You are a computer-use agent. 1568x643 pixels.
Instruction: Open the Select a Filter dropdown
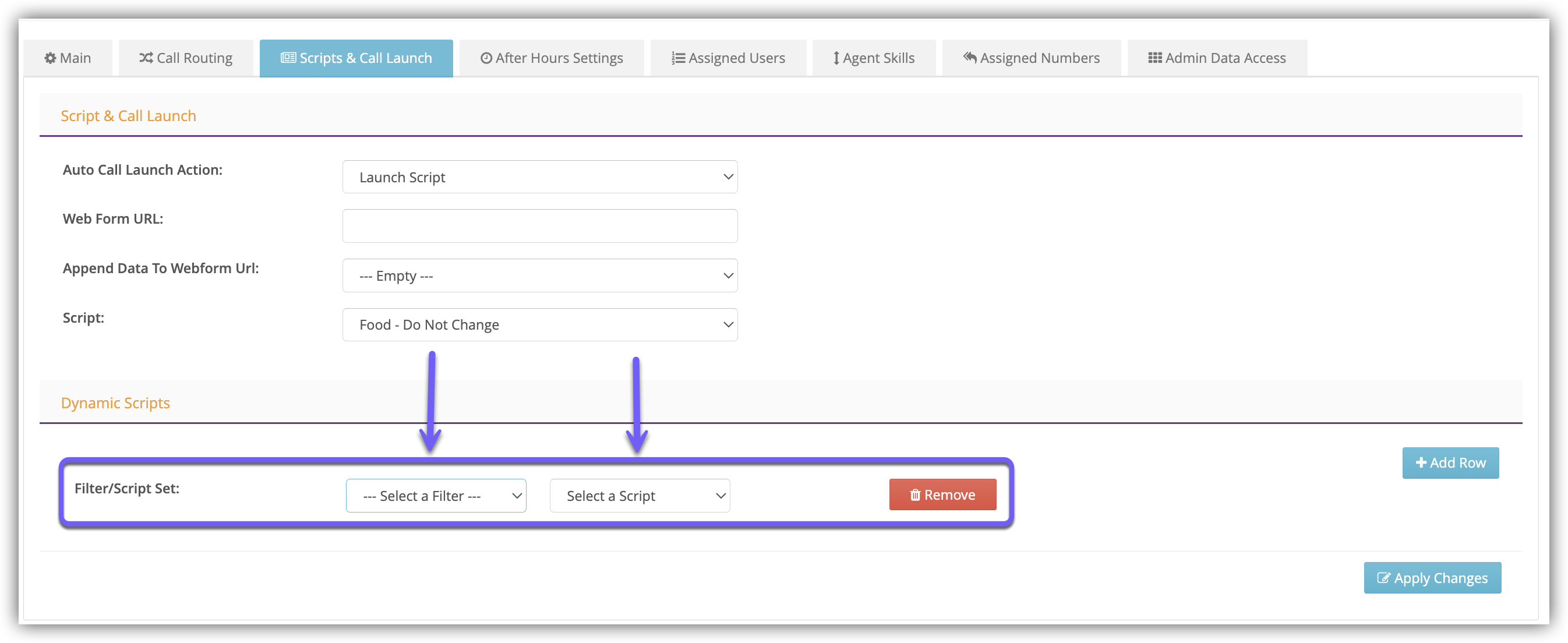(x=436, y=496)
